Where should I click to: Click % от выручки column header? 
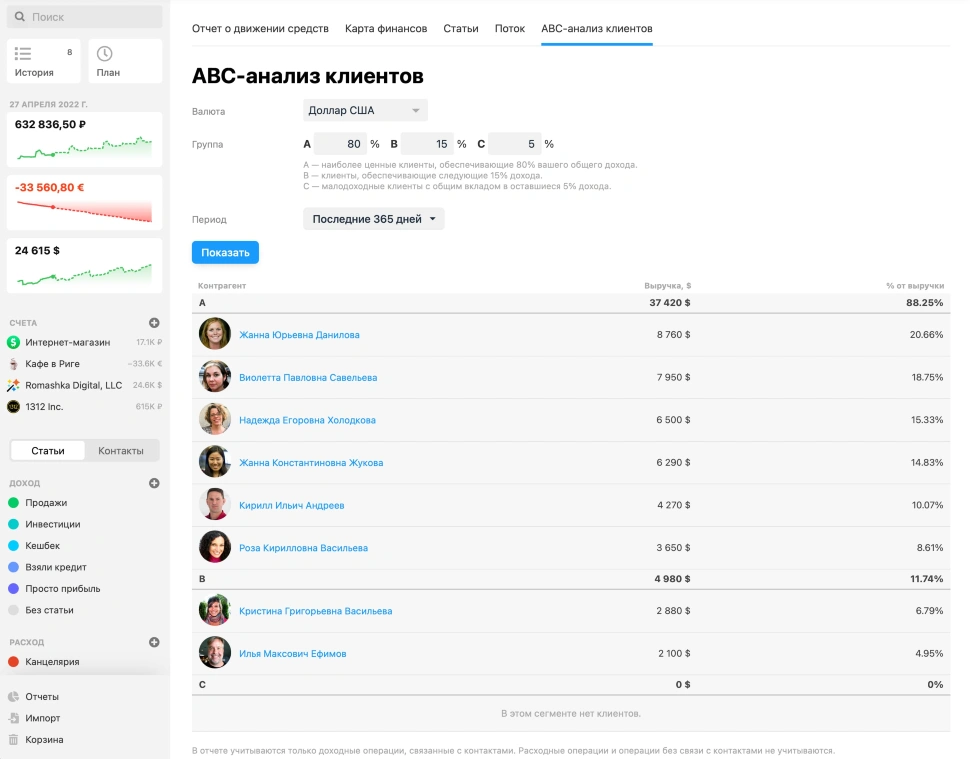915,286
